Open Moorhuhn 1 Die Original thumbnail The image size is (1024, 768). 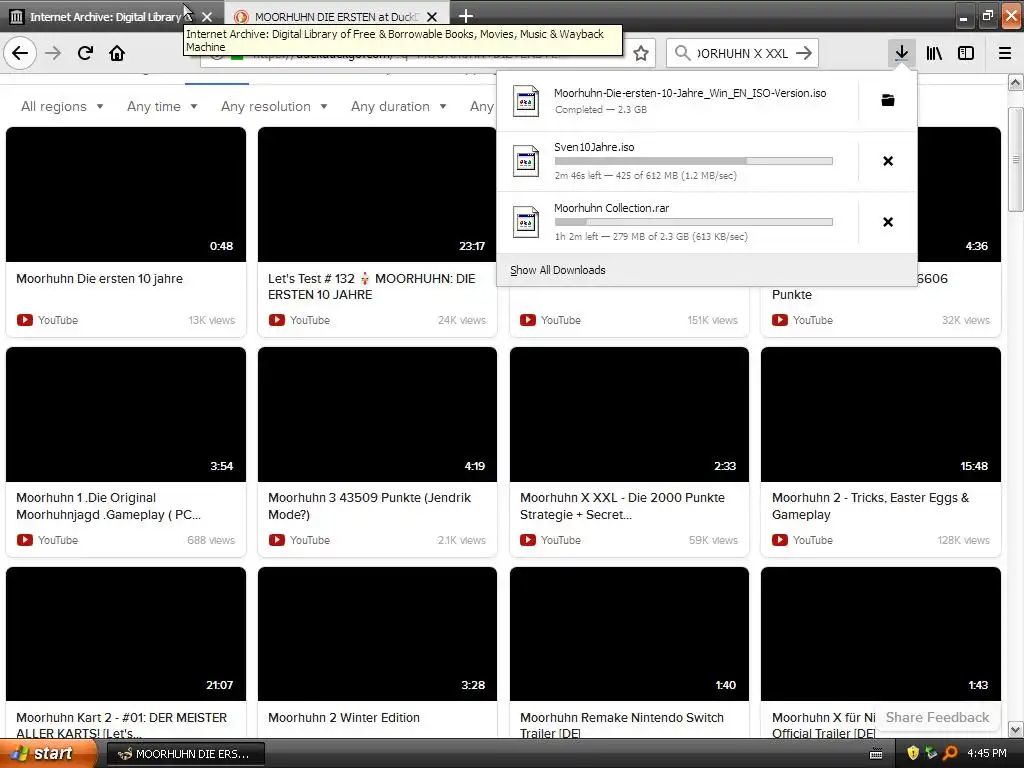126,414
